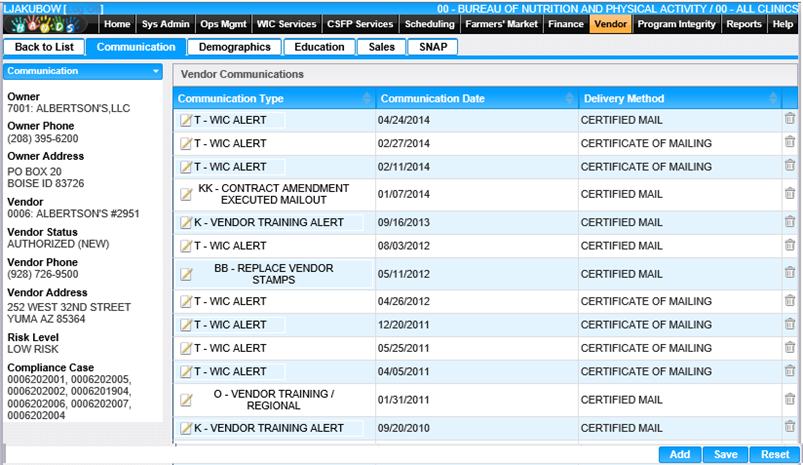Open the Vendor menu
This screenshot has width=803, height=465.
coord(610,24)
